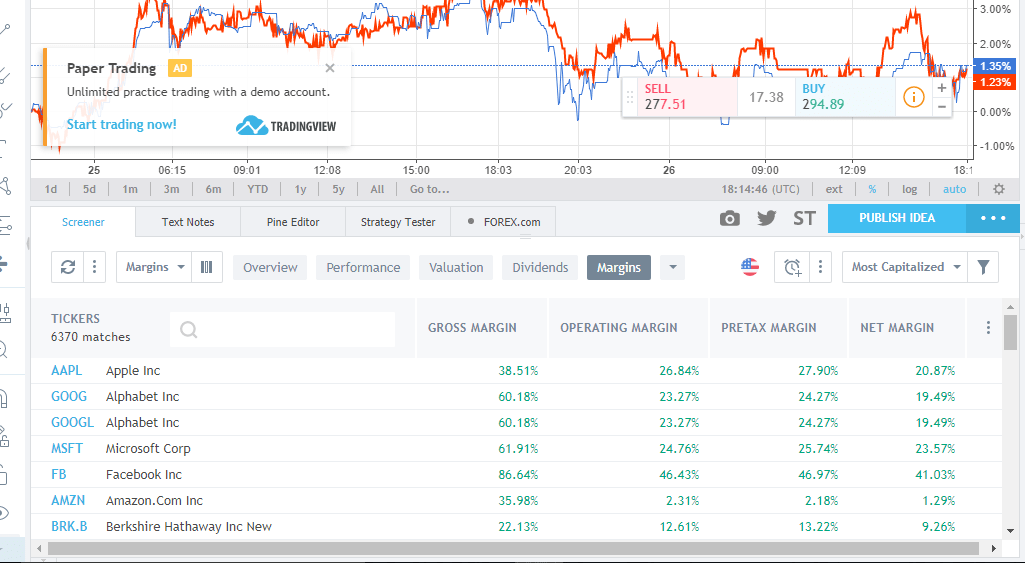Increase order quantity with plus button

click(x=941, y=88)
